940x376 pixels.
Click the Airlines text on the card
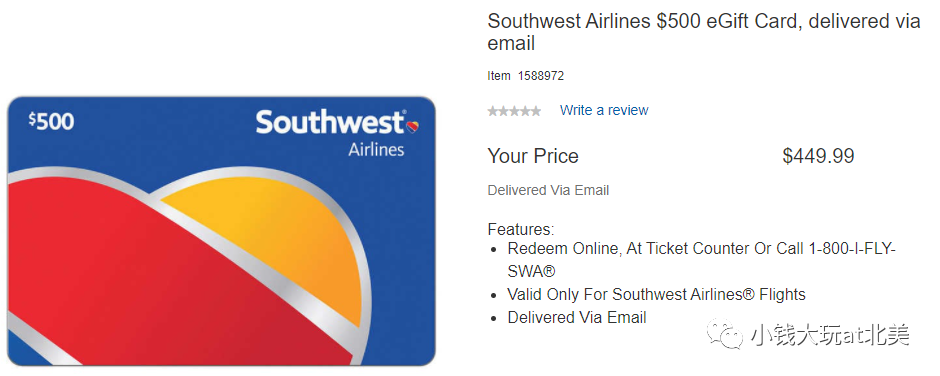click(x=376, y=149)
